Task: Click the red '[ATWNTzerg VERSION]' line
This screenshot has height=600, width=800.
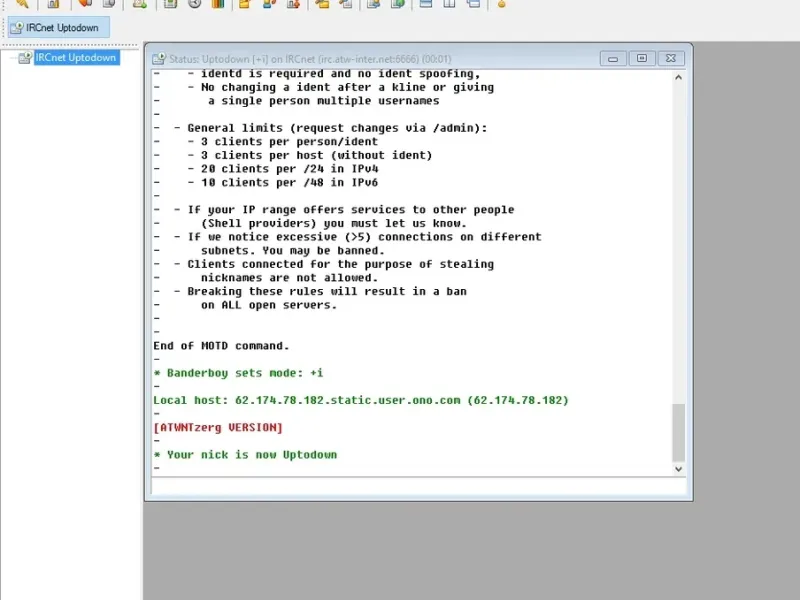Action: 218,428
